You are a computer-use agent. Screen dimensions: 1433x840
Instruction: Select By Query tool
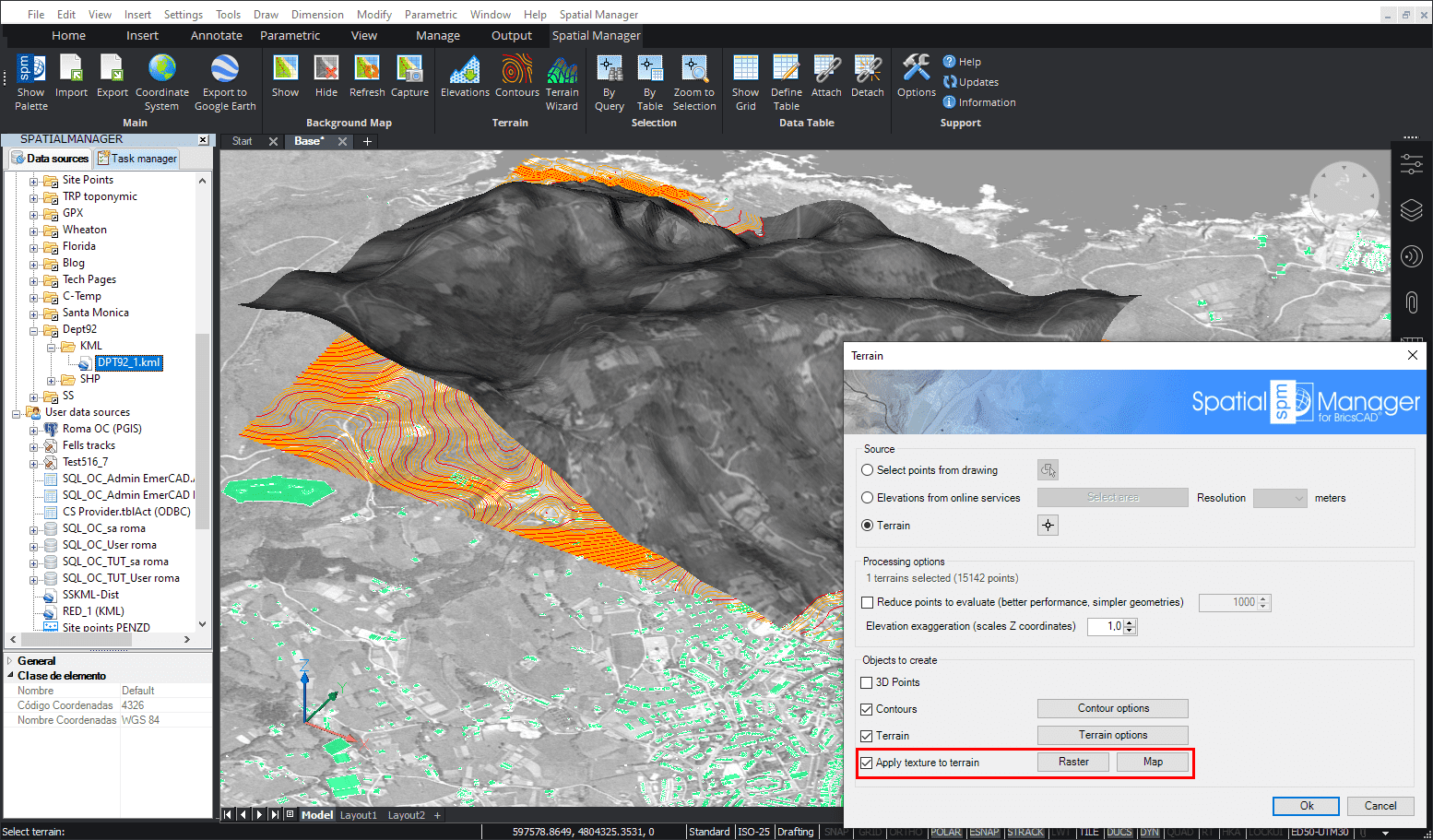610,82
